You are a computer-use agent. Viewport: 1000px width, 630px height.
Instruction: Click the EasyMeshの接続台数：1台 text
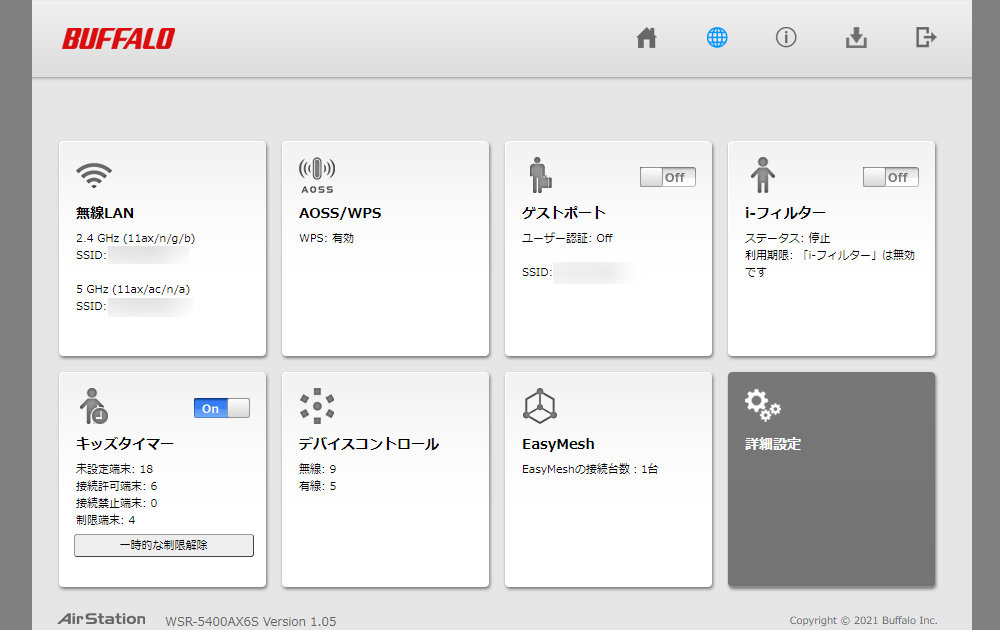coord(590,469)
